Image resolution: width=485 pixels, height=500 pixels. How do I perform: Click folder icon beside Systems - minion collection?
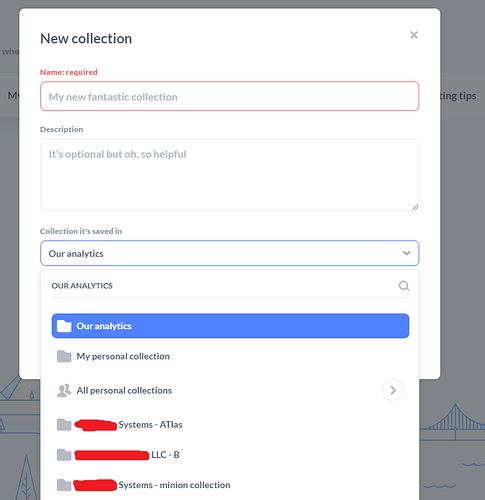pos(64,485)
